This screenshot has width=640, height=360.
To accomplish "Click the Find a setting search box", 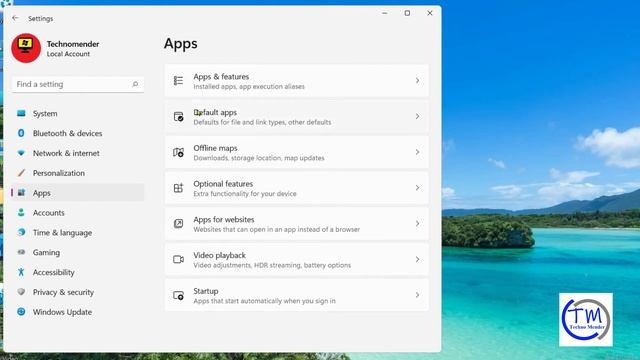I will [x=78, y=84].
